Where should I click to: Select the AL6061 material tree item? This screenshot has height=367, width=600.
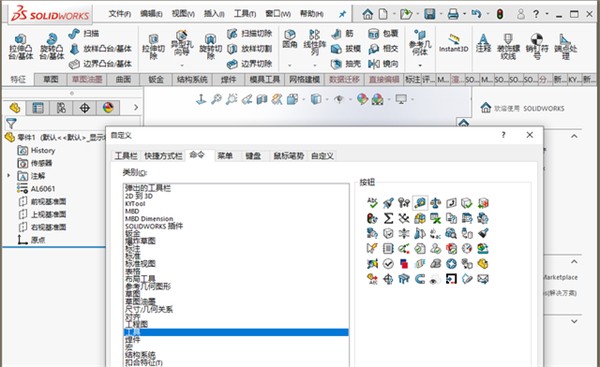[36, 189]
